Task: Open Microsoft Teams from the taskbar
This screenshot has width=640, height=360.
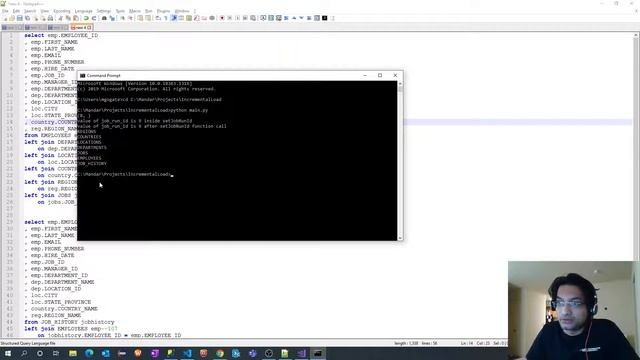Action: pos(252,353)
